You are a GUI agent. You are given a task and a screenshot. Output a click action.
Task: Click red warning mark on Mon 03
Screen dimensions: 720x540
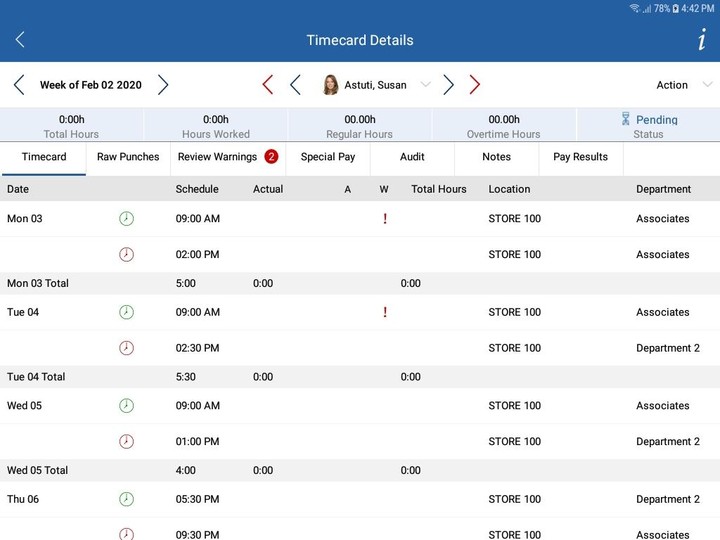click(x=385, y=218)
